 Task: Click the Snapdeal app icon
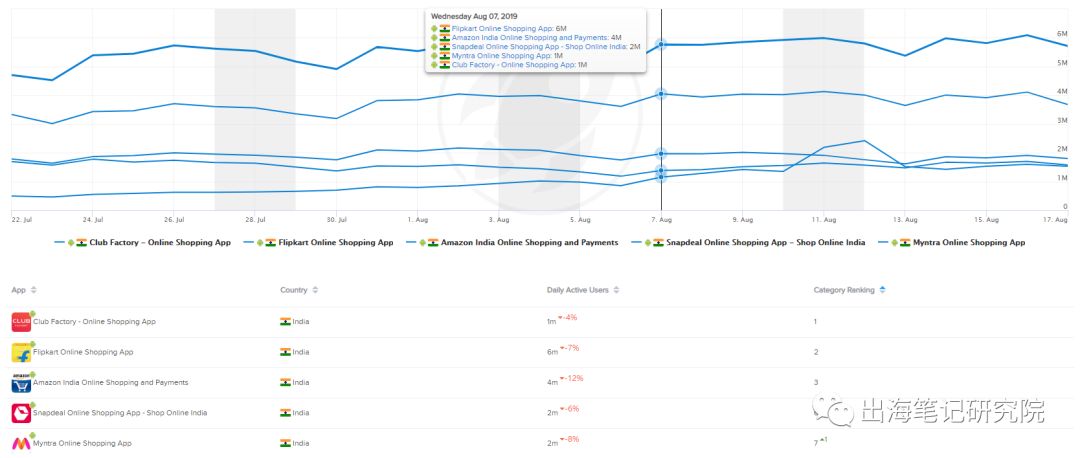21,413
